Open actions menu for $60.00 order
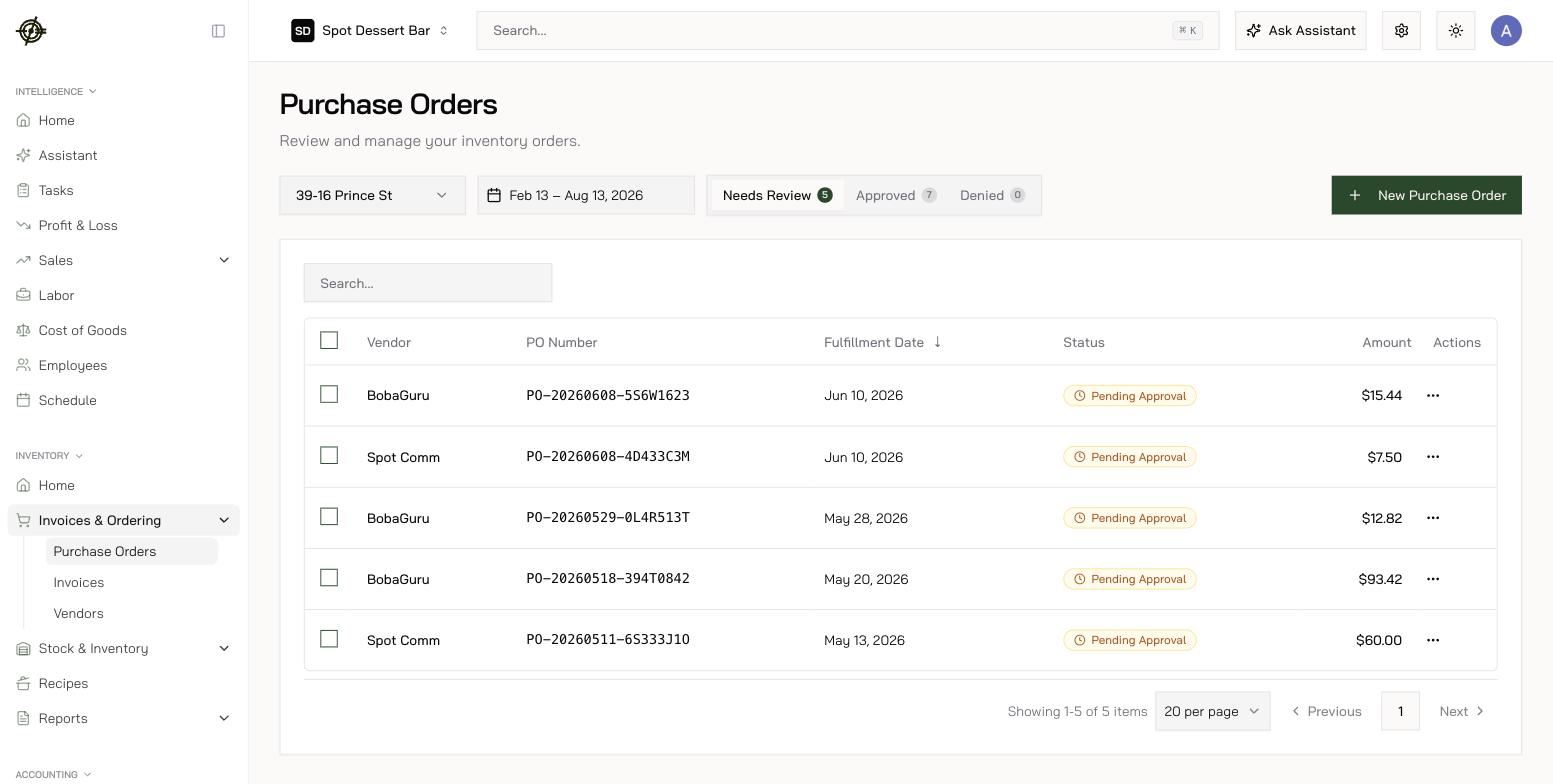Screen dimensions: 1553x784 (x=1433, y=639)
